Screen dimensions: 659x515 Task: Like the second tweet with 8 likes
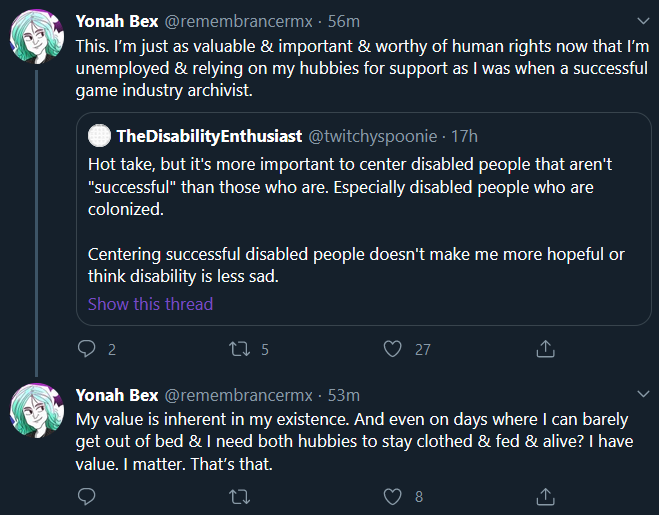coord(393,497)
